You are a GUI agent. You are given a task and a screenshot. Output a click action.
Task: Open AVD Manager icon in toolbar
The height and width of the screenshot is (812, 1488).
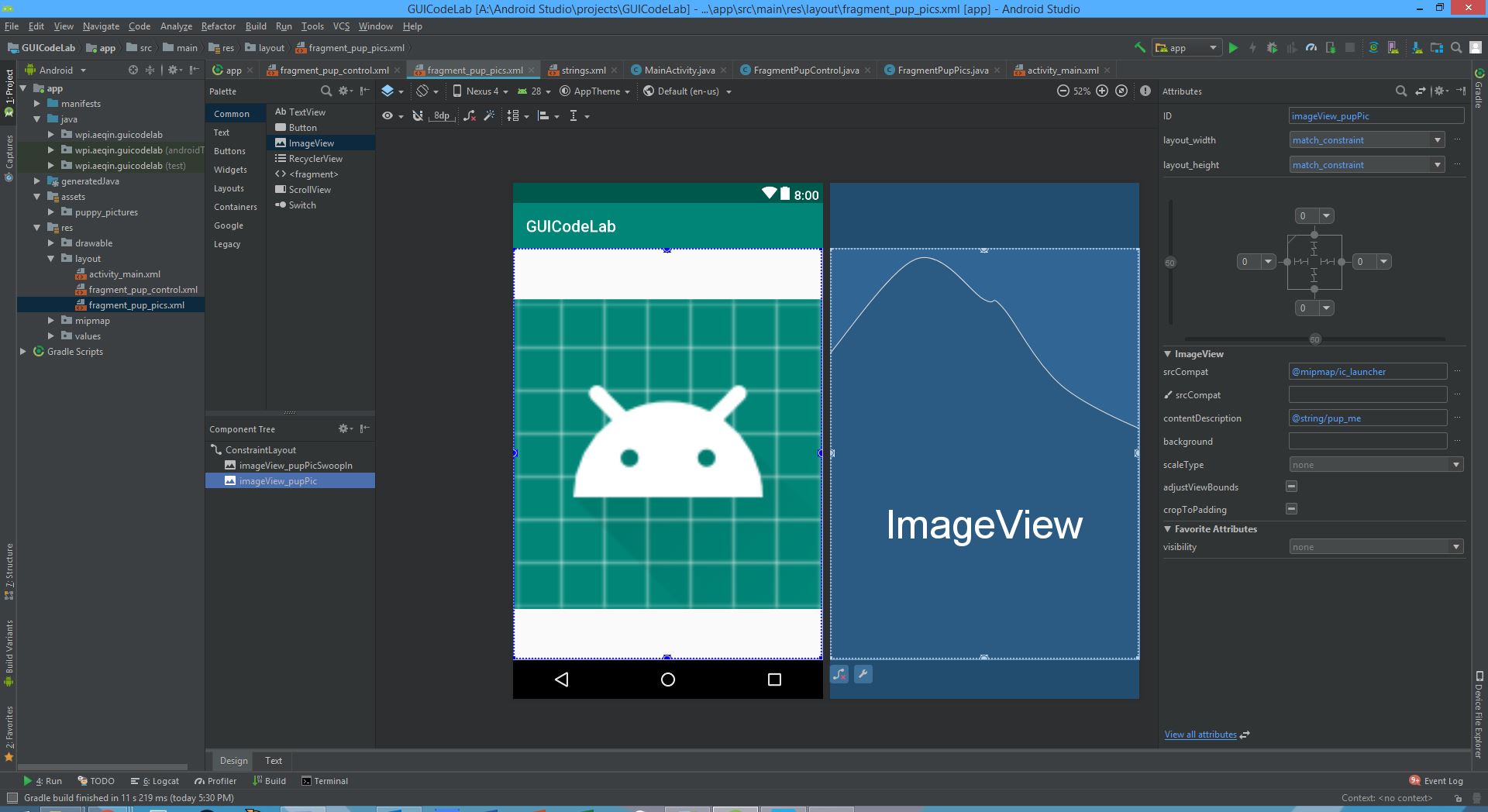click(x=1393, y=47)
